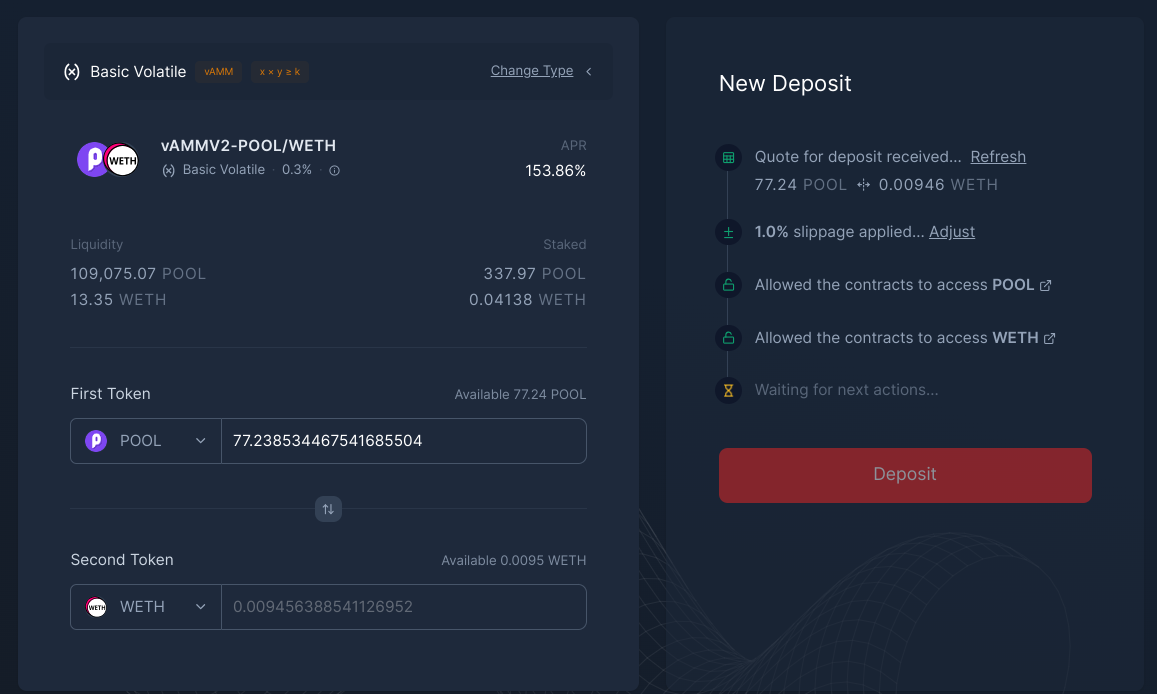Click the New Deposit heading

click(785, 83)
